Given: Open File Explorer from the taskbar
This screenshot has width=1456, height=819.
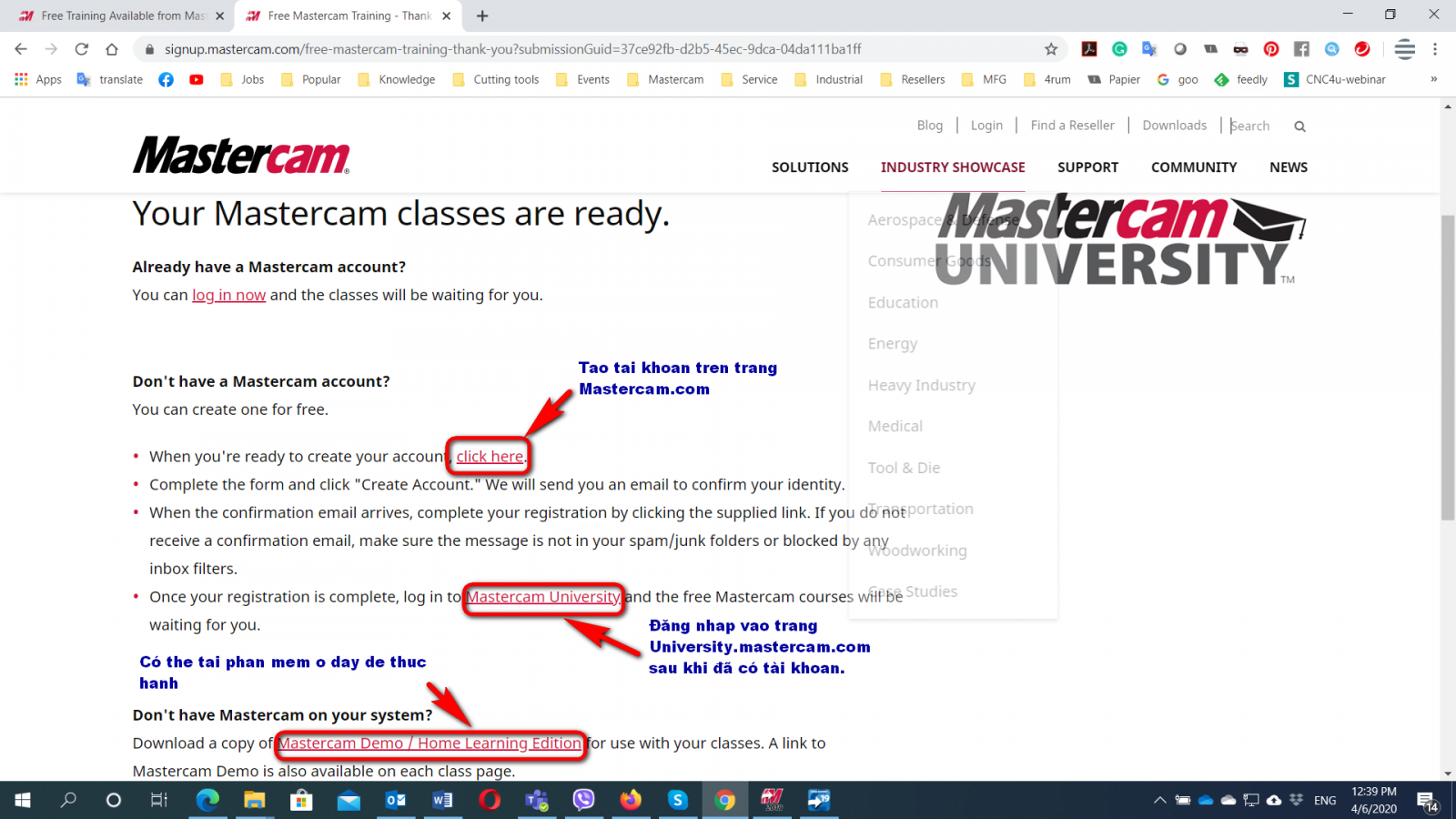Looking at the screenshot, I should (254, 800).
